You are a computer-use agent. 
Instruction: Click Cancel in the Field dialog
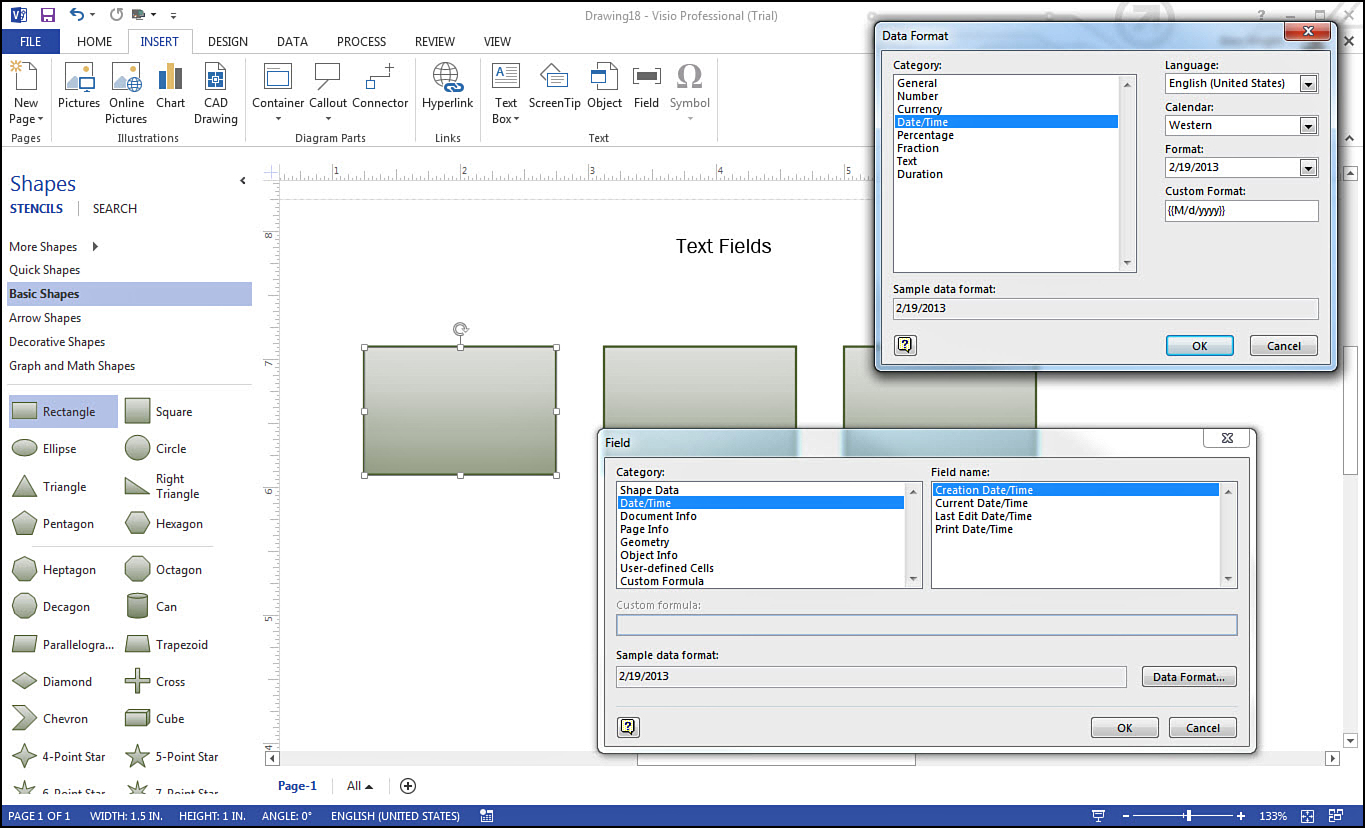point(1203,728)
